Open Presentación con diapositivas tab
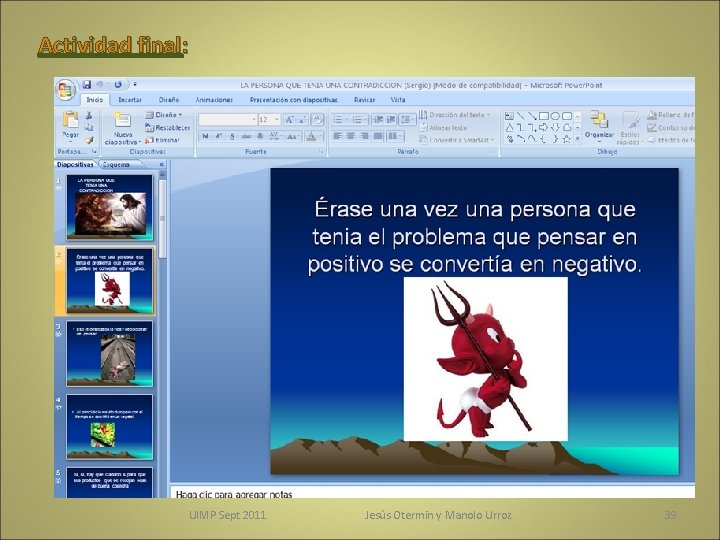Image resolution: width=720 pixels, height=540 pixels. (x=293, y=100)
